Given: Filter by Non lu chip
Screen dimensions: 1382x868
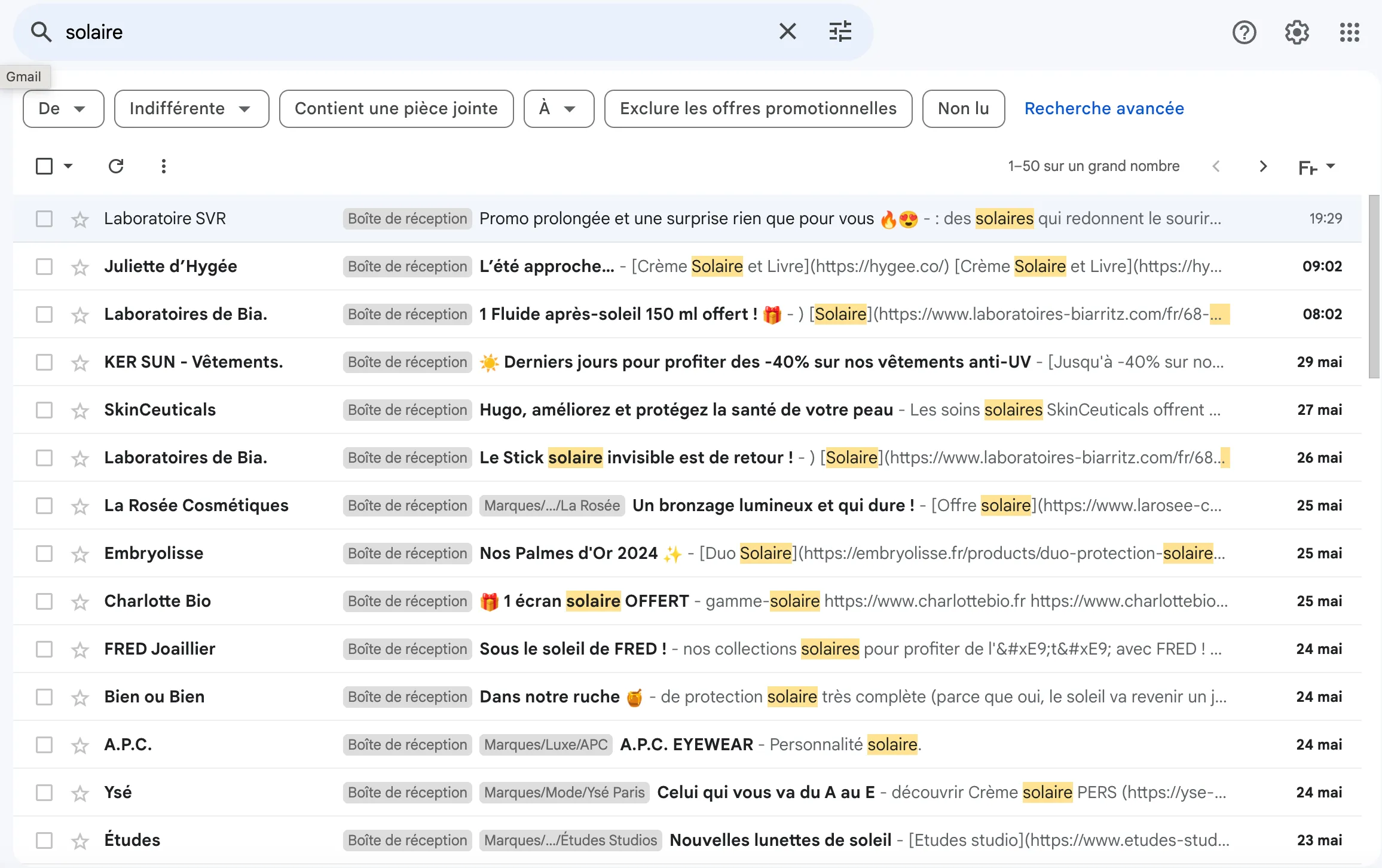Looking at the screenshot, I should click(x=964, y=109).
